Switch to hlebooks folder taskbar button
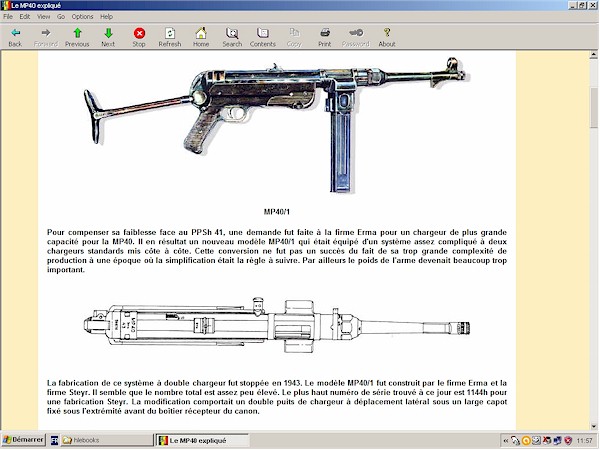The height and width of the screenshot is (450, 600). [106, 440]
